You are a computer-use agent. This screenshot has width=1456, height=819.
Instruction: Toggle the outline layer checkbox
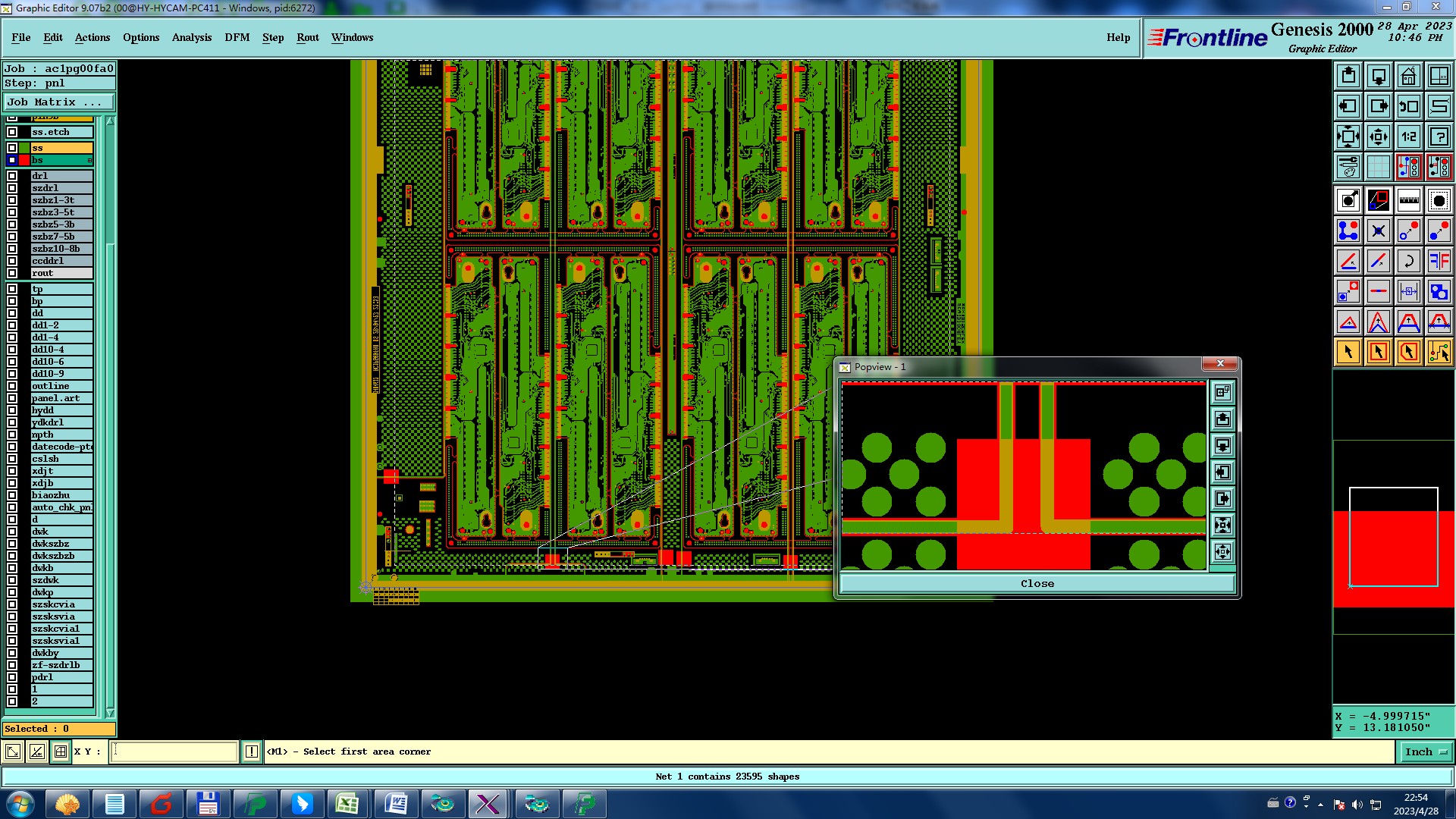[x=12, y=386]
